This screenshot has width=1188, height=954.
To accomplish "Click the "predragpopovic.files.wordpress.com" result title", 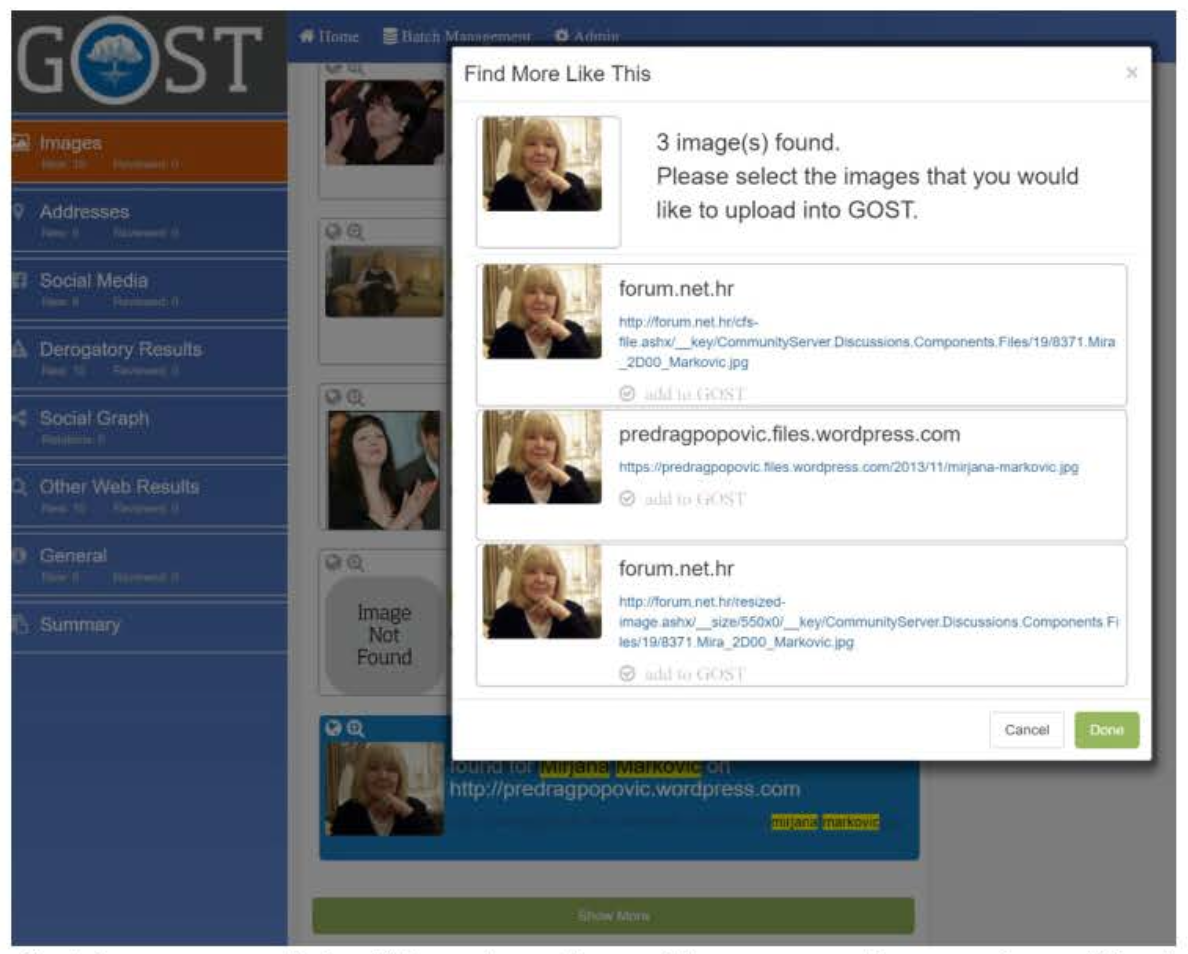I will 789,434.
